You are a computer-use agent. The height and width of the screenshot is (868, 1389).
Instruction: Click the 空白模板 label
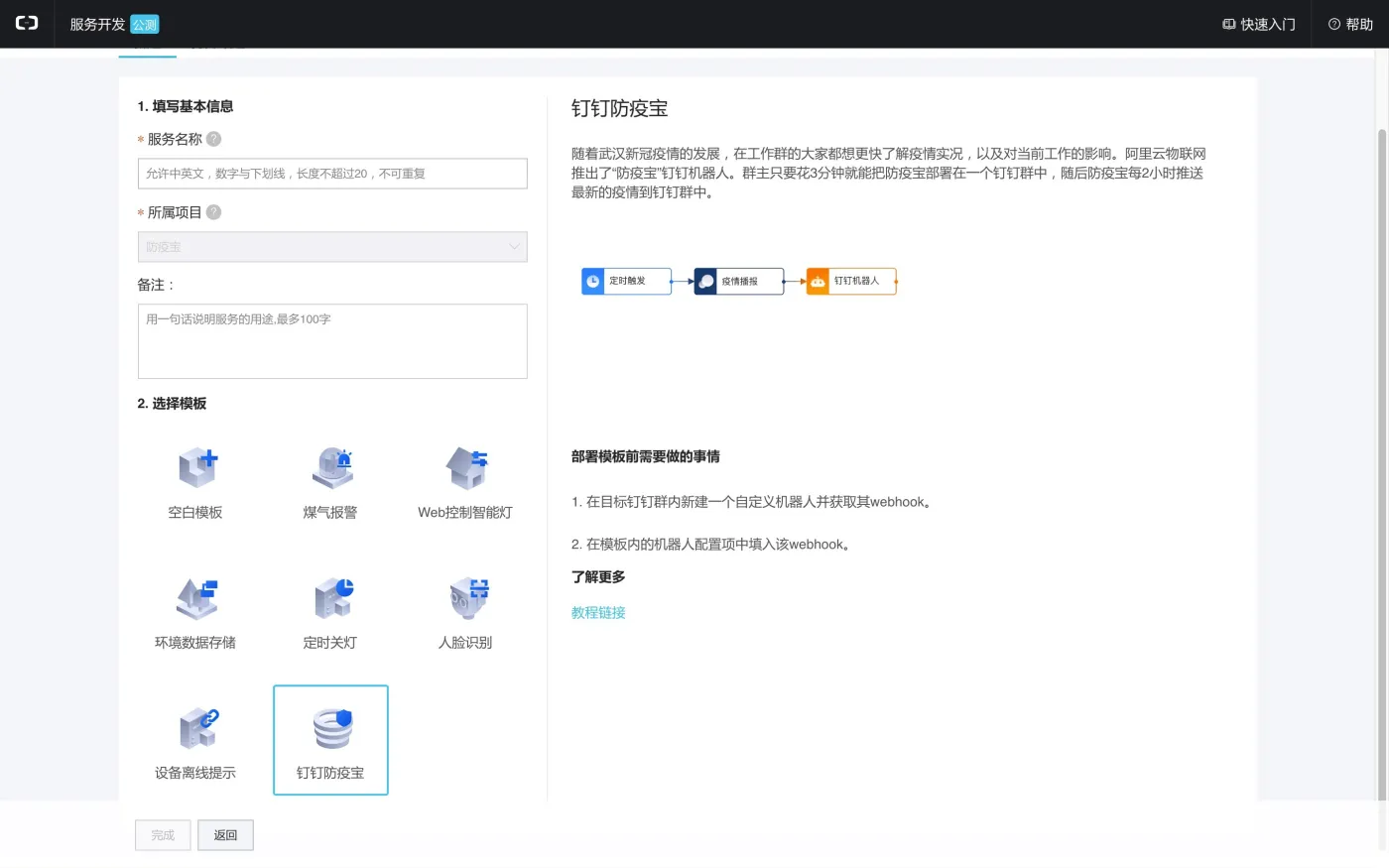(x=195, y=513)
